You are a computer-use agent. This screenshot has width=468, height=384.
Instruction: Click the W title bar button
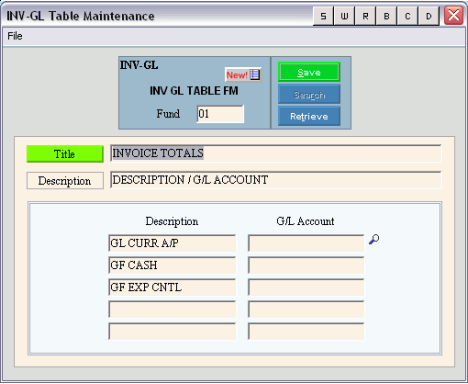[x=344, y=16]
